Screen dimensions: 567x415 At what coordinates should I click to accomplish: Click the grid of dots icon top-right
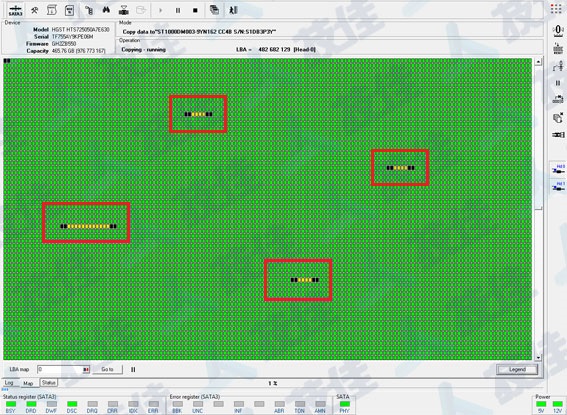[556, 9]
